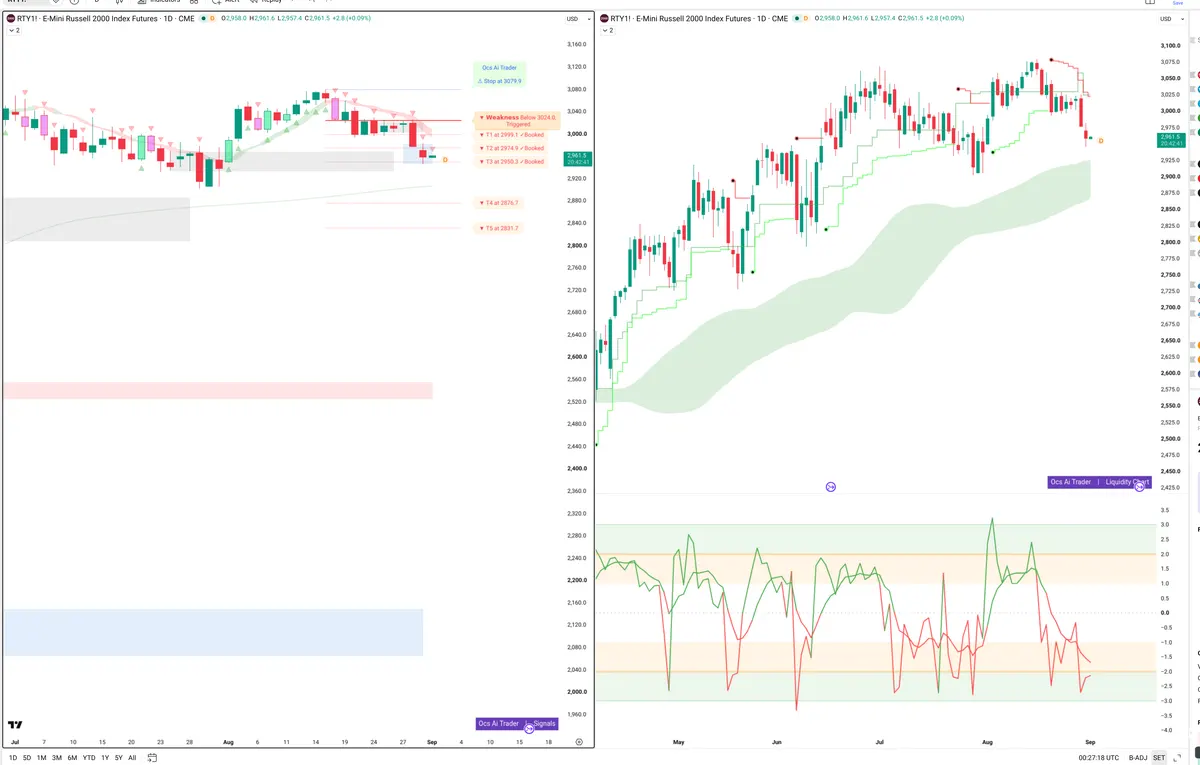Image resolution: width=1200 pixels, height=765 pixels.
Task: Select the 1Y date range
Action: [105, 758]
